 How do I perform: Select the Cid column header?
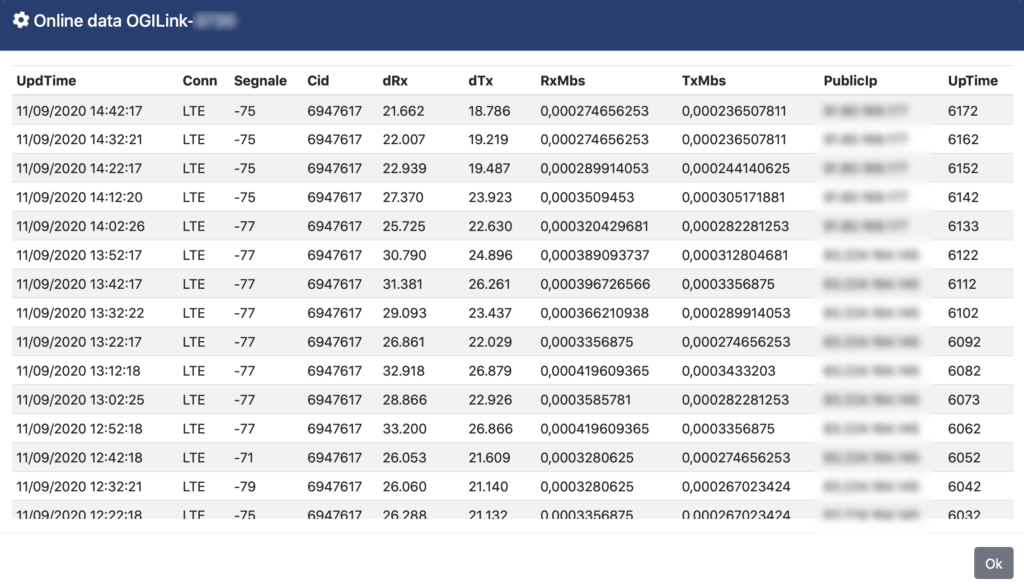318,81
